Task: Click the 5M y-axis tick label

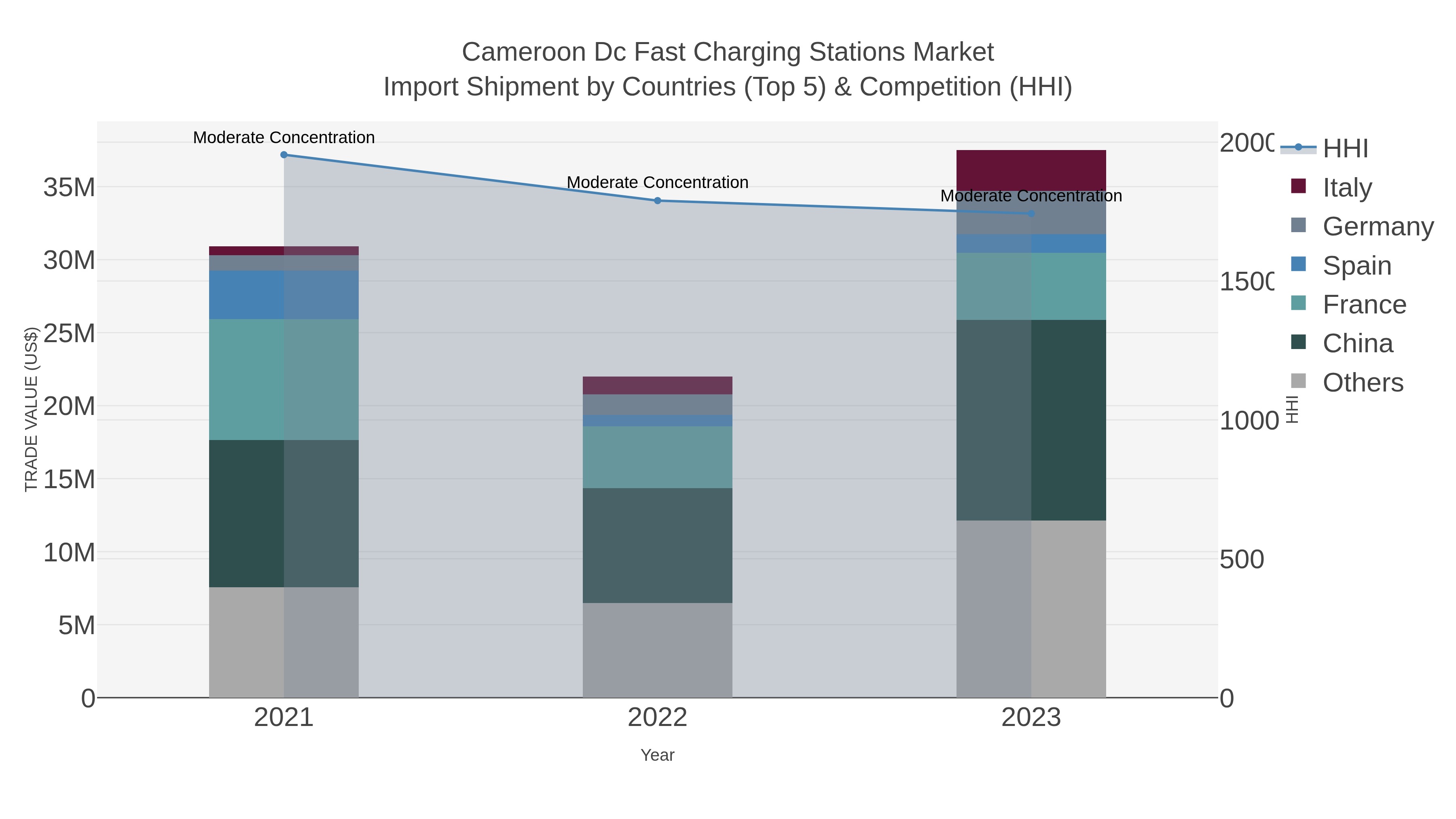Action: click(76, 626)
